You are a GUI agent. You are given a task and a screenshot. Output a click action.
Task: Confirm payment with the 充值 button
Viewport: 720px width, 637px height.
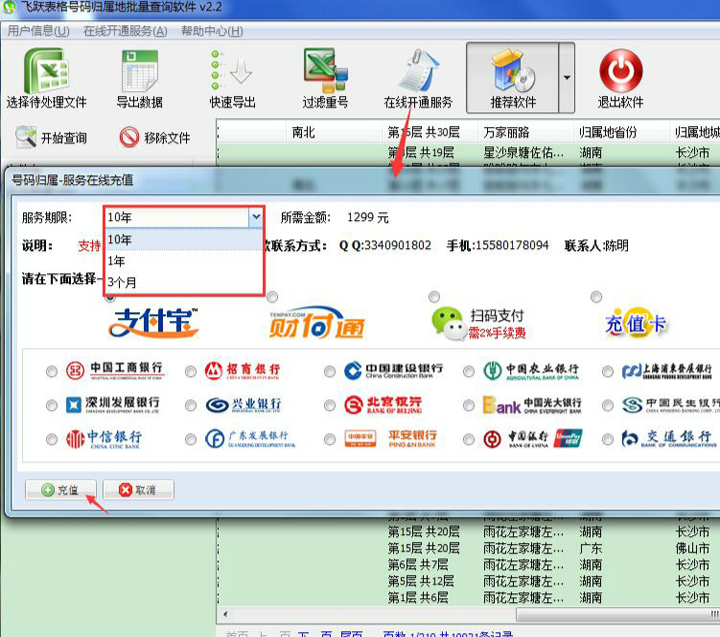point(61,490)
